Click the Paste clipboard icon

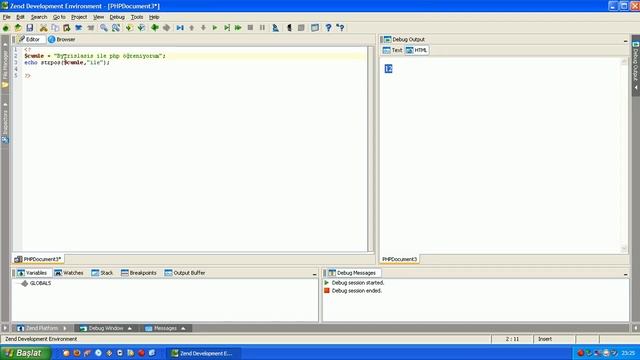[x=67, y=28]
